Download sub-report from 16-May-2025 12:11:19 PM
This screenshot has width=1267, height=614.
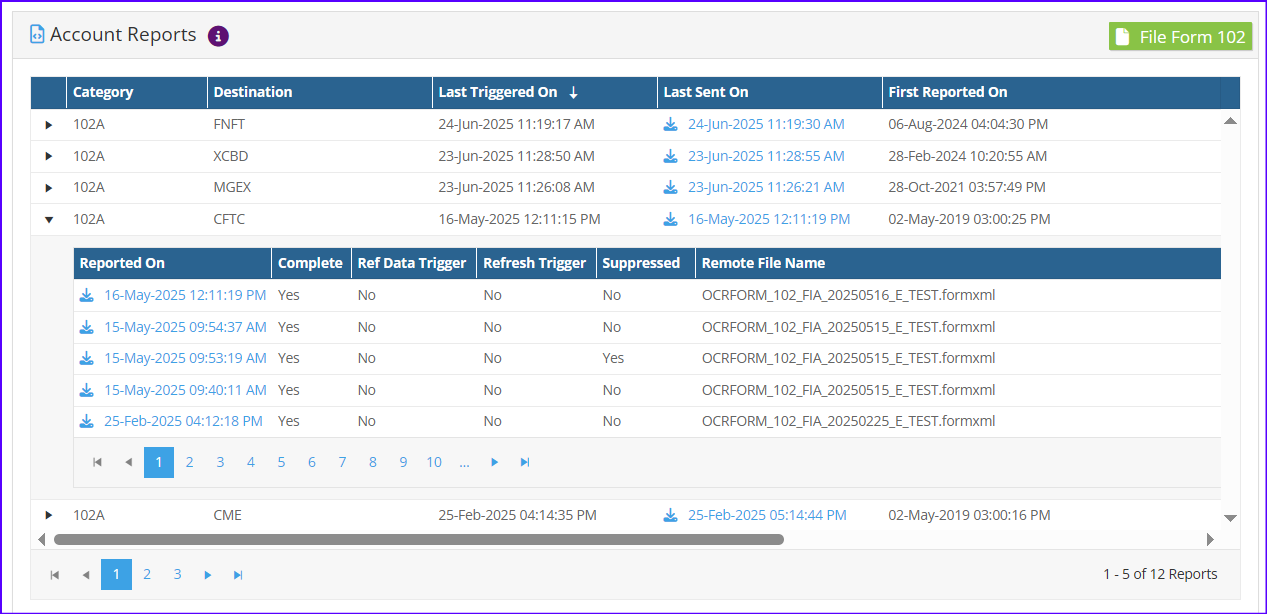pyautogui.click(x=87, y=296)
